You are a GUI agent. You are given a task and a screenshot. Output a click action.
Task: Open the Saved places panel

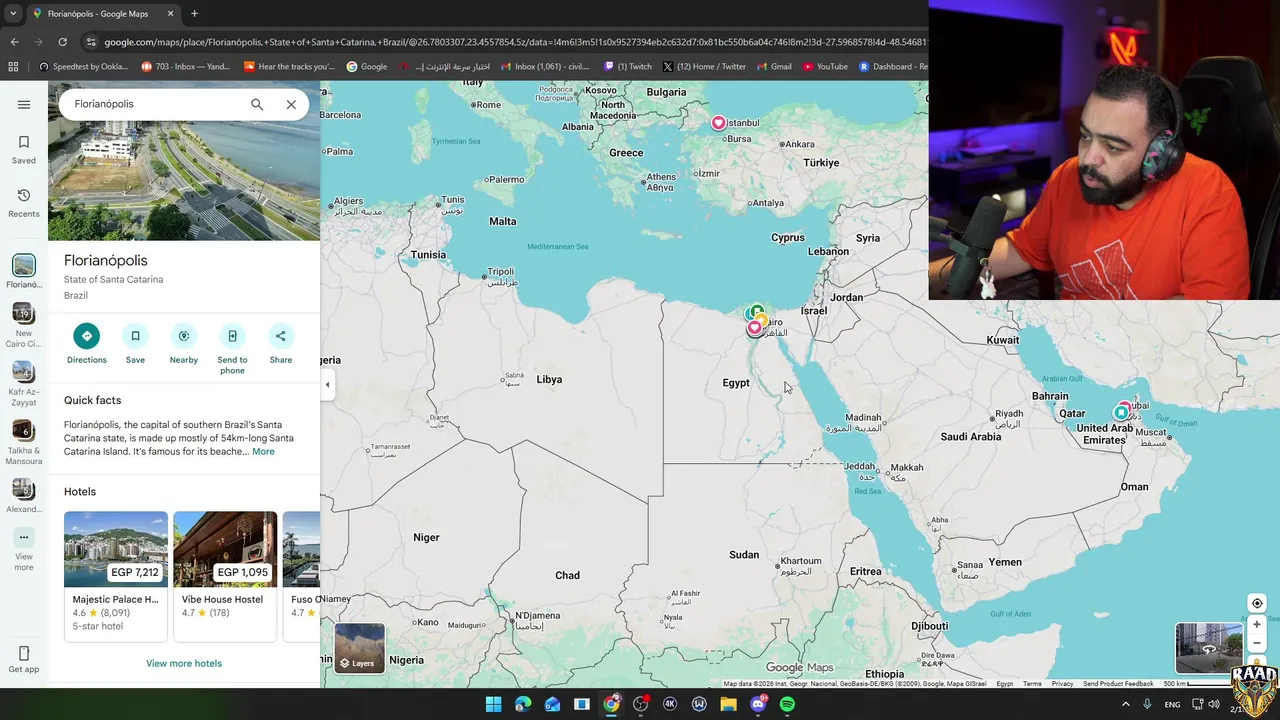[x=24, y=150]
